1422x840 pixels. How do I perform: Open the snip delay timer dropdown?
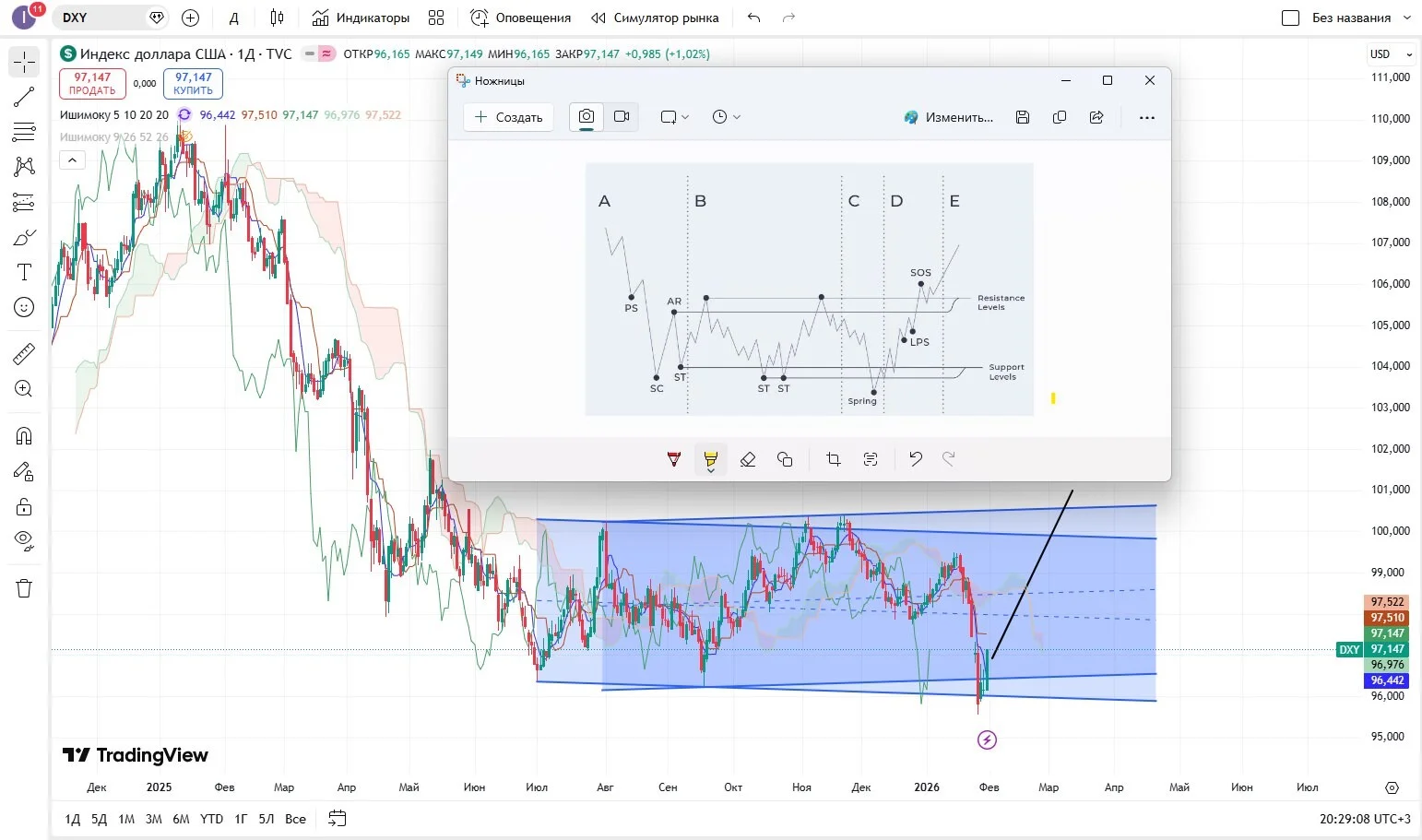[727, 117]
